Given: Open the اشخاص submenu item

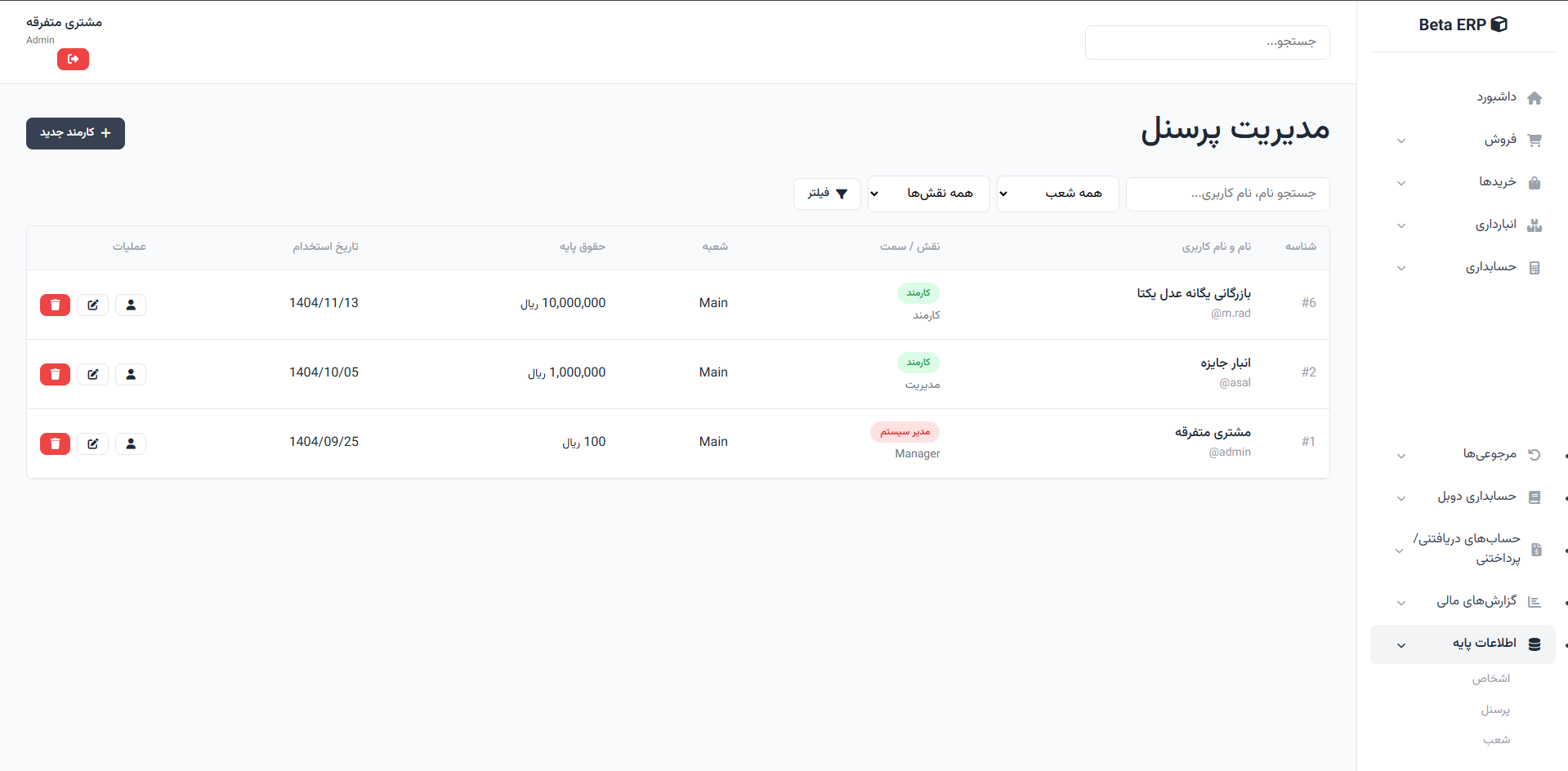Looking at the screenshot, I should [x=1491, y=679].
